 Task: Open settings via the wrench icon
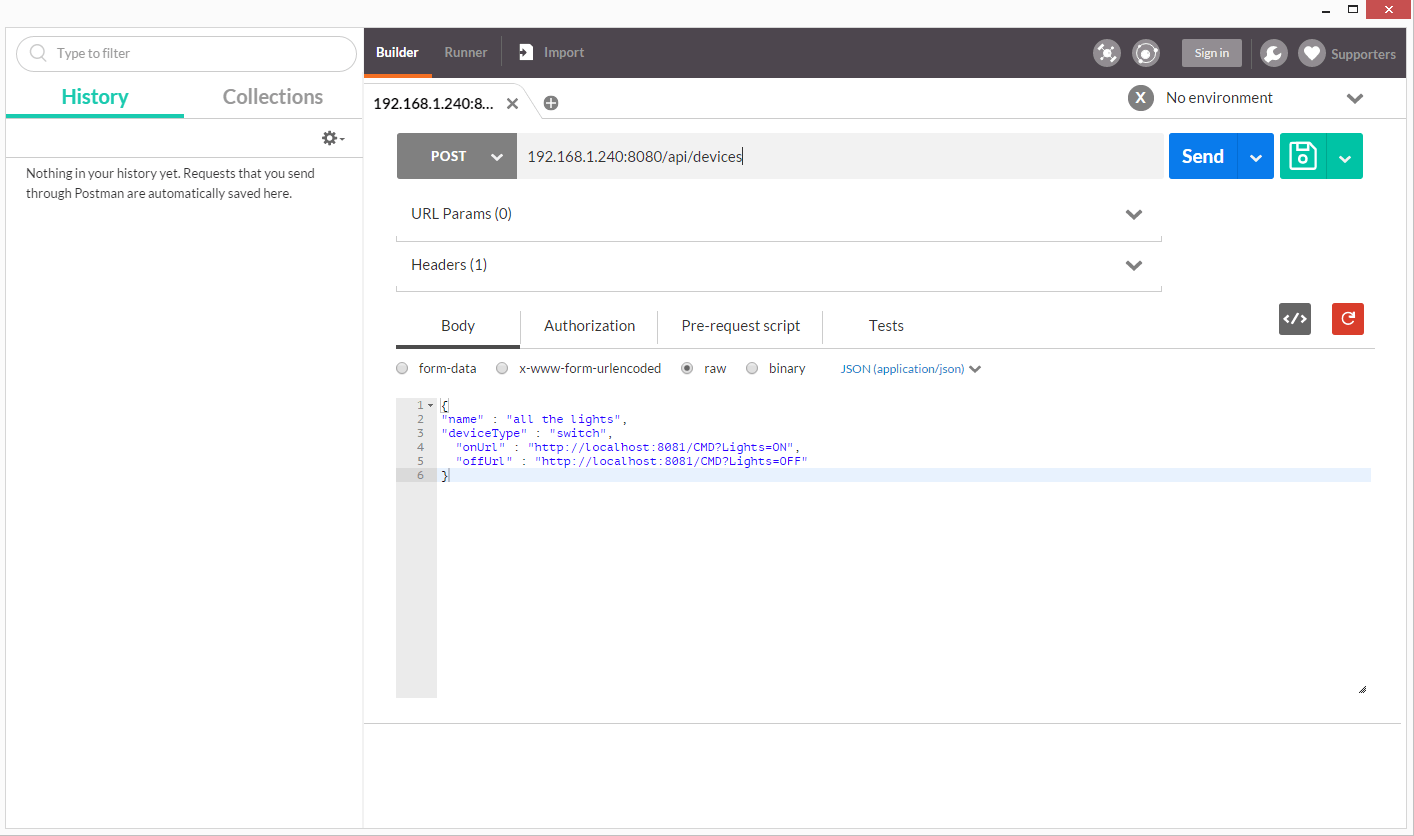point(1273,53)
